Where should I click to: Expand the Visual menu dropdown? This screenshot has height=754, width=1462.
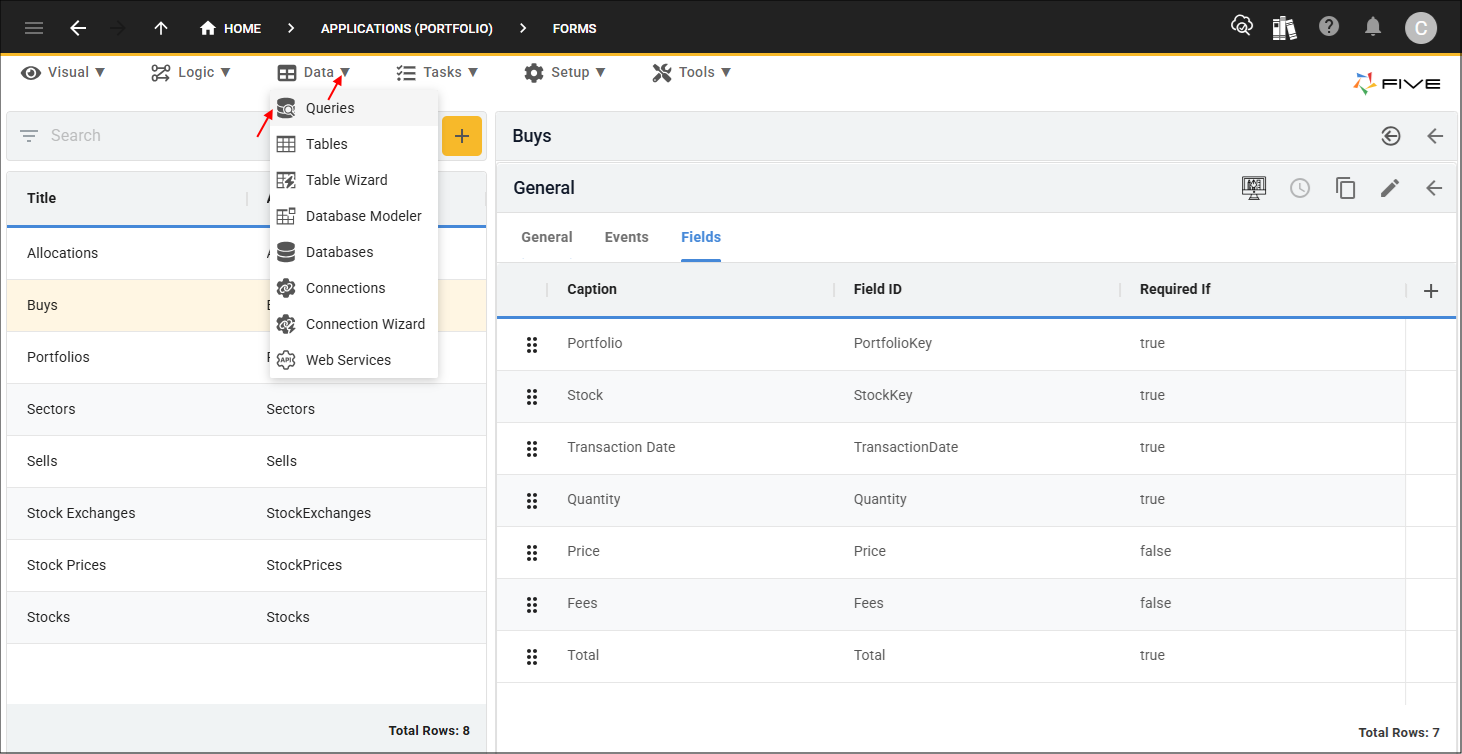coord(63,72)
